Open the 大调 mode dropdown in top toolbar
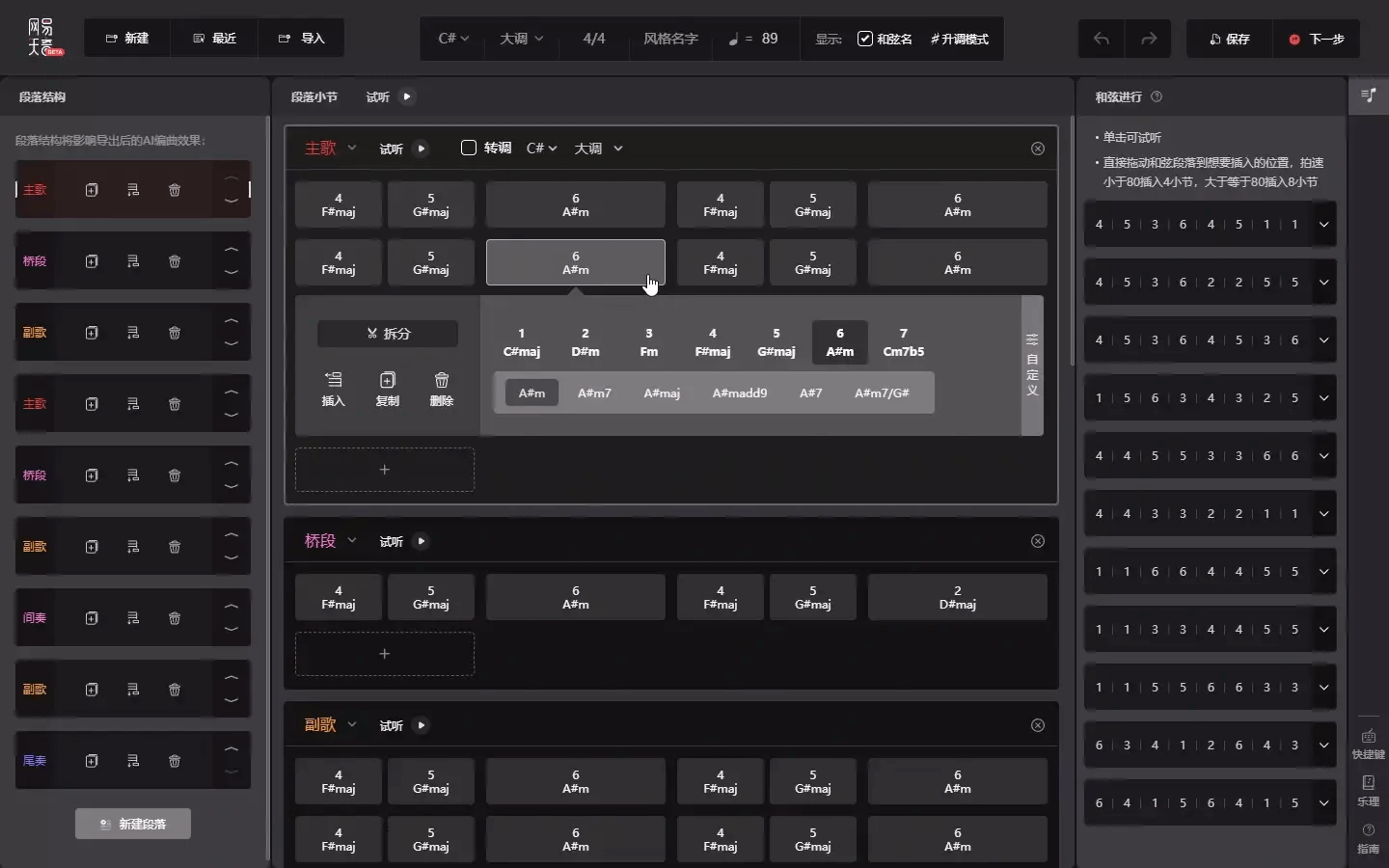Image resolution: width=1389 pixels, height=868 pixels. [x=521, y=39]
